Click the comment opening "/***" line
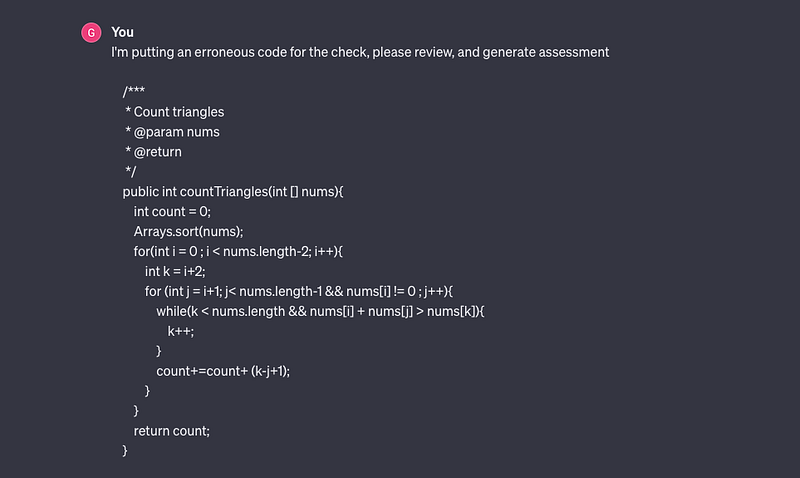This screenshot has height=478, width=800. tap(134, 91)
